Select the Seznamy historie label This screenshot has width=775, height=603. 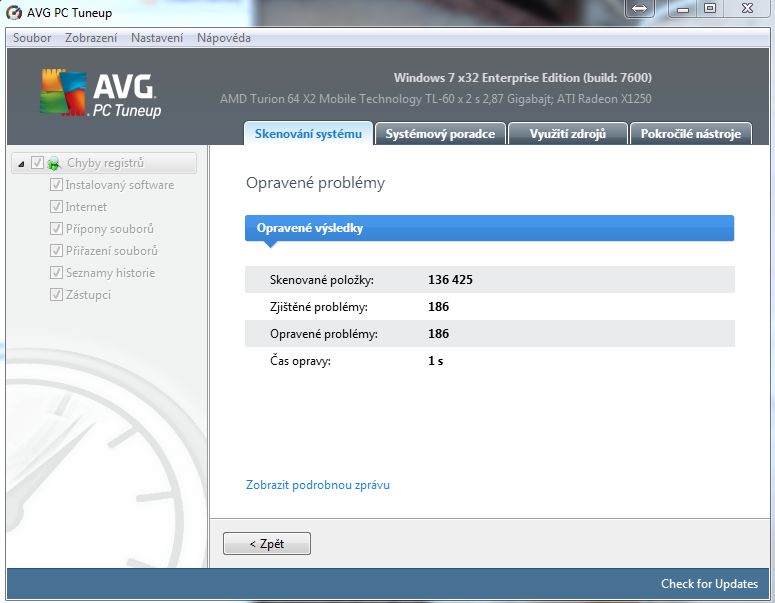pyautogui.click(x=111, y=273)
